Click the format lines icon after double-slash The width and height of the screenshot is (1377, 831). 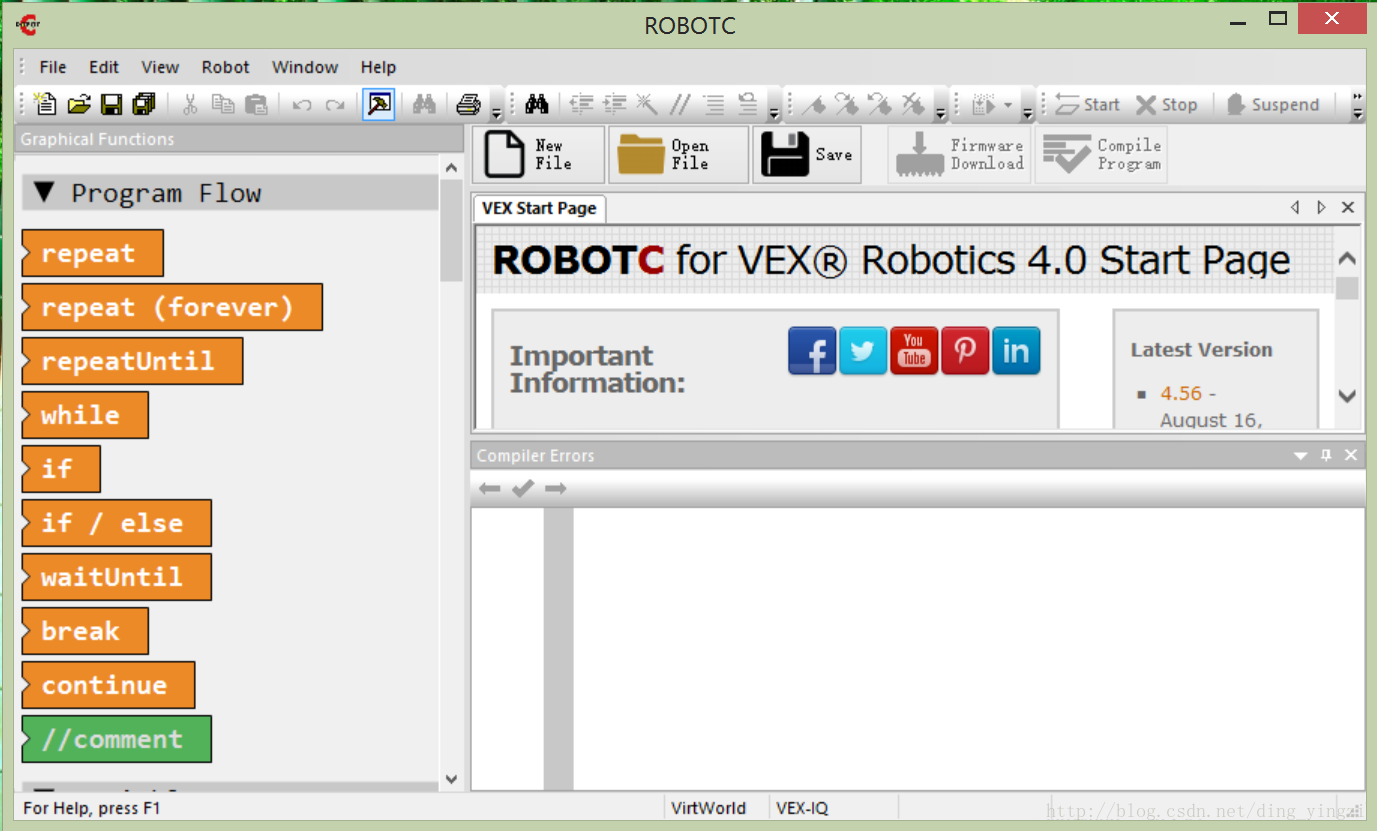(x=713, y=104)
